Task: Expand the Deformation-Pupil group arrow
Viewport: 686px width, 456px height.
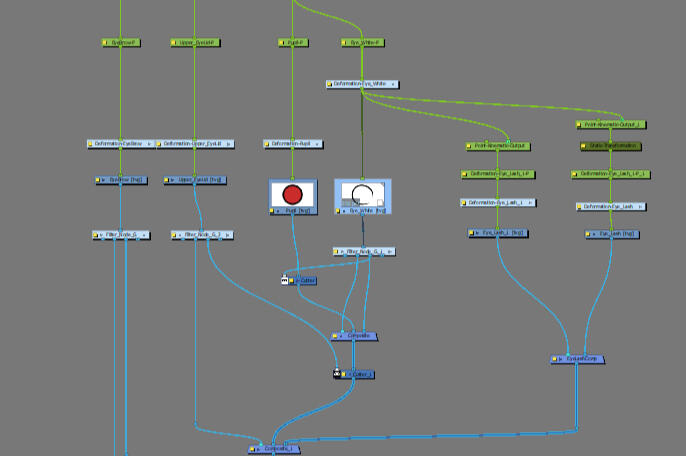Action: [x=319, y=144]
